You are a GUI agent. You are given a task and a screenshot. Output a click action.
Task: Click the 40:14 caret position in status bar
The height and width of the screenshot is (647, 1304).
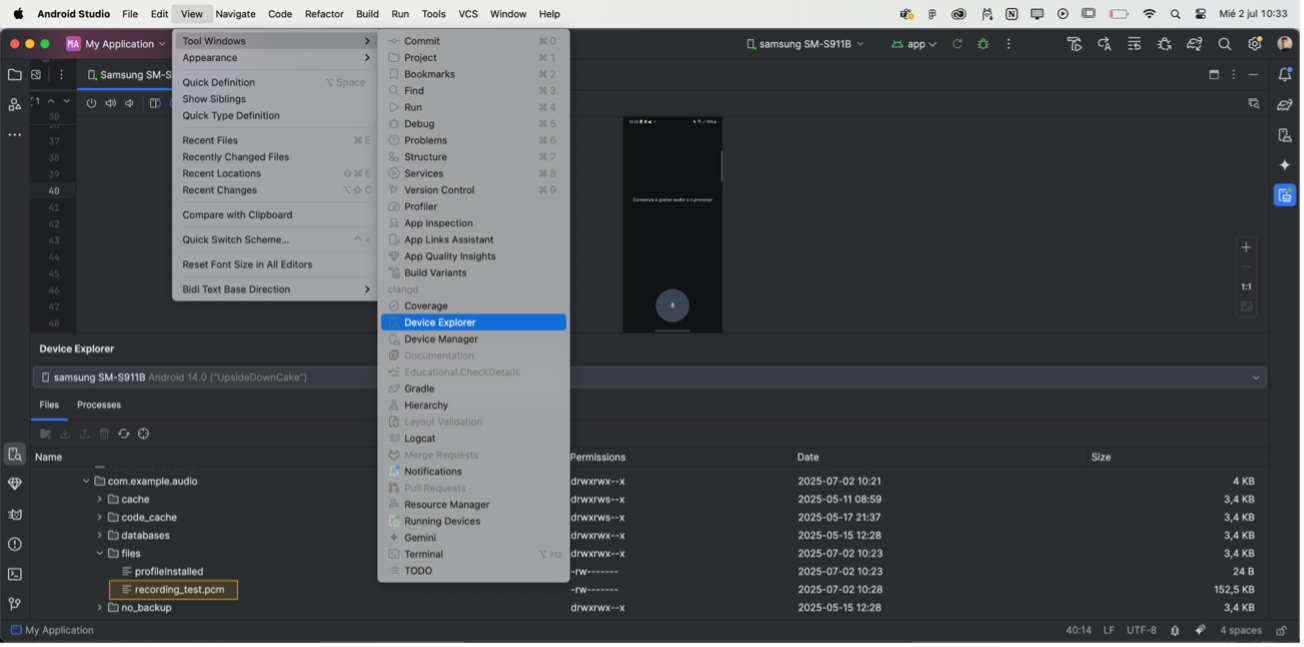[x=1078, y=630]
